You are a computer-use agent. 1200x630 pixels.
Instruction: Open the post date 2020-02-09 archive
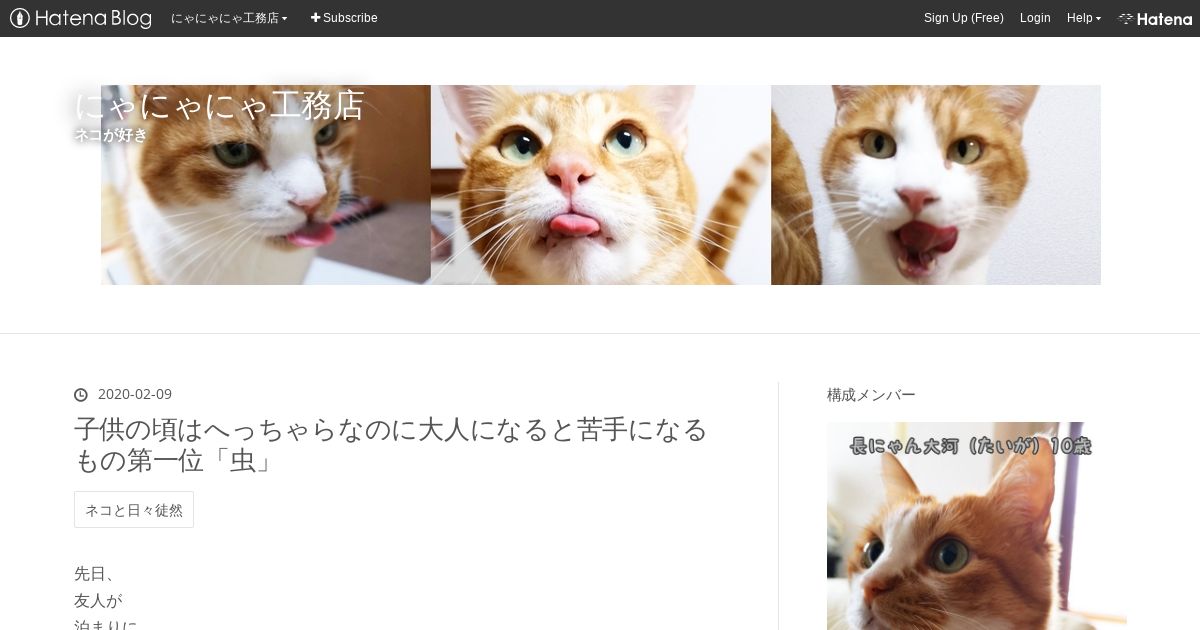(x=135, y=394)
